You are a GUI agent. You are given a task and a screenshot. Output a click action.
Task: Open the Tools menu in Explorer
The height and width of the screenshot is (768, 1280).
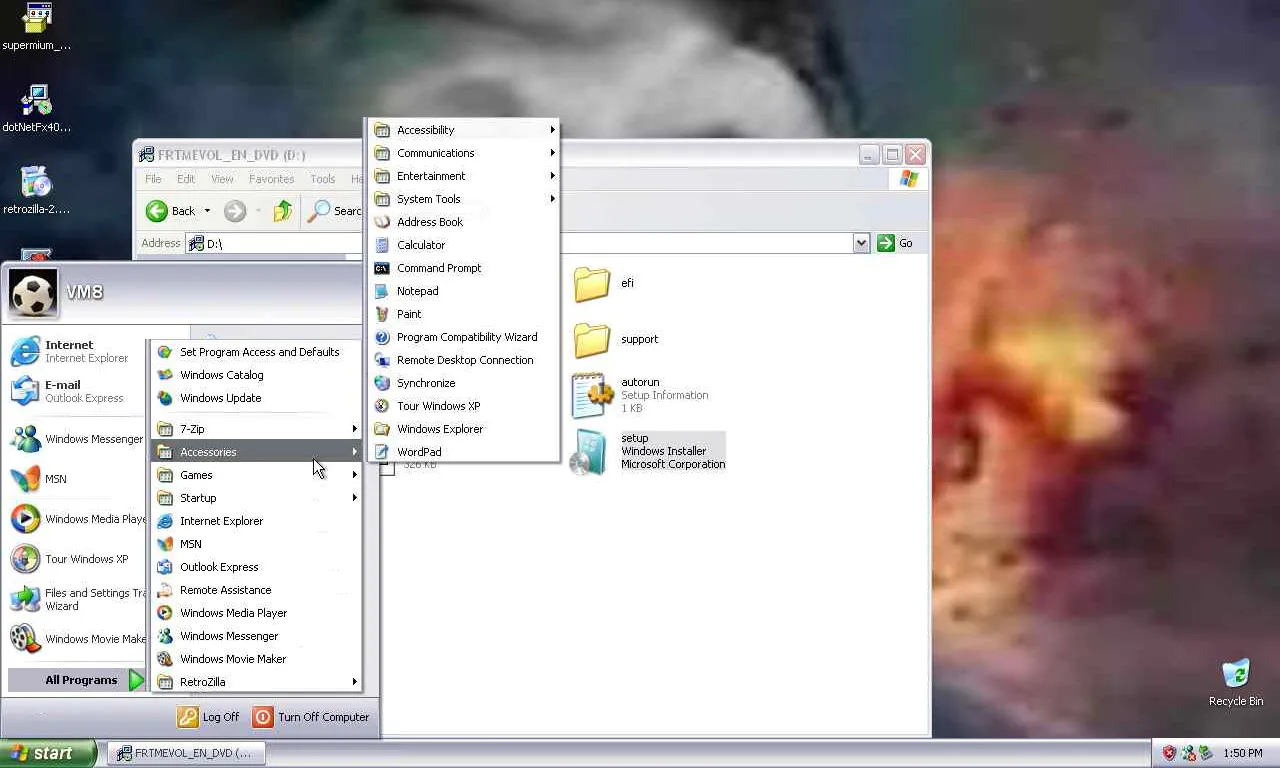point(322,179)
